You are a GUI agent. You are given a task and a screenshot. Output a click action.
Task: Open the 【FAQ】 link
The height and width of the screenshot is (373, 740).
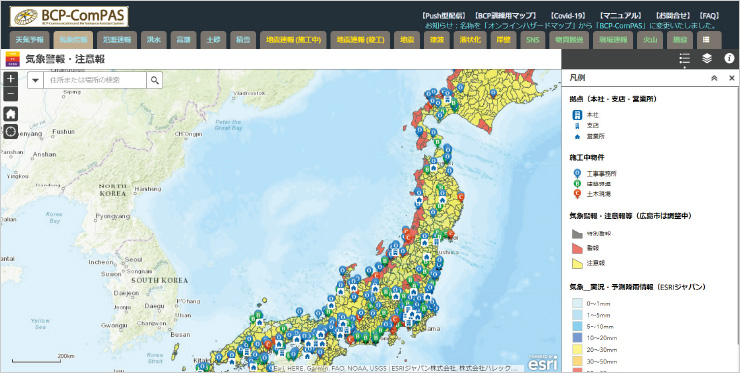point(709,16)
